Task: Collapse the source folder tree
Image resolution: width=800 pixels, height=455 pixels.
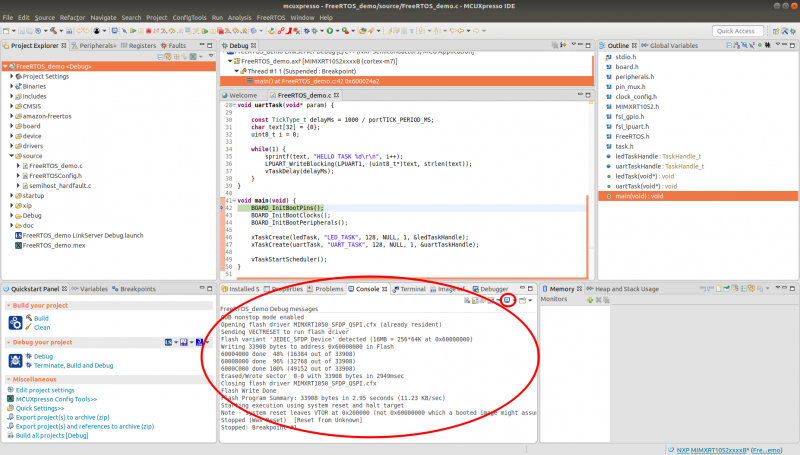Action: (x=11, y=156)
